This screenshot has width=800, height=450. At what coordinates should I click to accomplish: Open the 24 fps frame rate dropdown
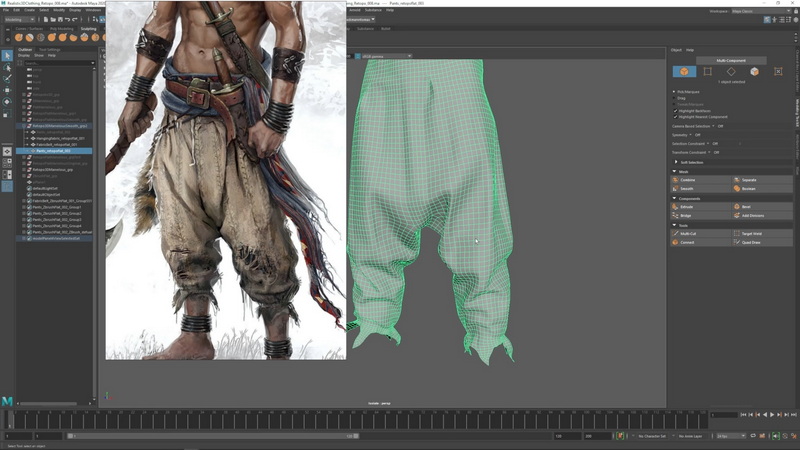pos(731,436)
